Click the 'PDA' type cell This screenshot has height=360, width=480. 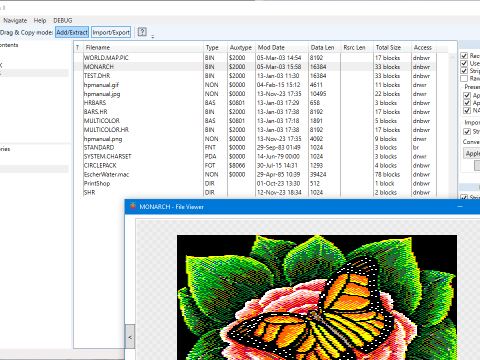211,156
